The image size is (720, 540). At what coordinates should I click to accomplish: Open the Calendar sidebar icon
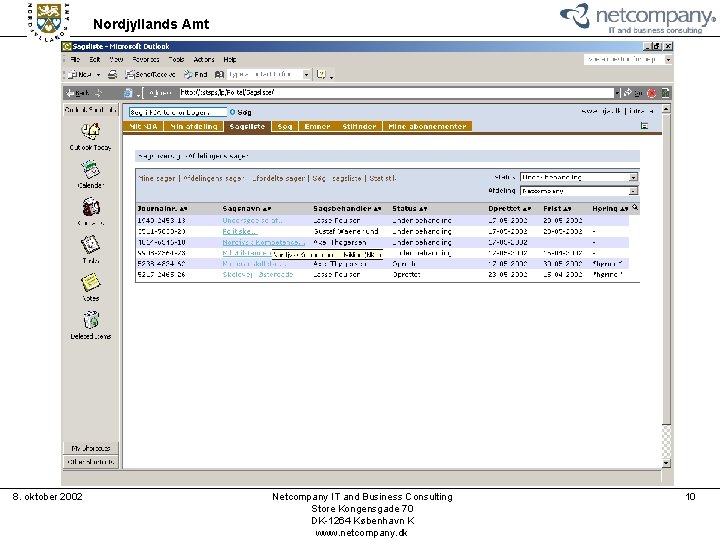tap(91, 169)
